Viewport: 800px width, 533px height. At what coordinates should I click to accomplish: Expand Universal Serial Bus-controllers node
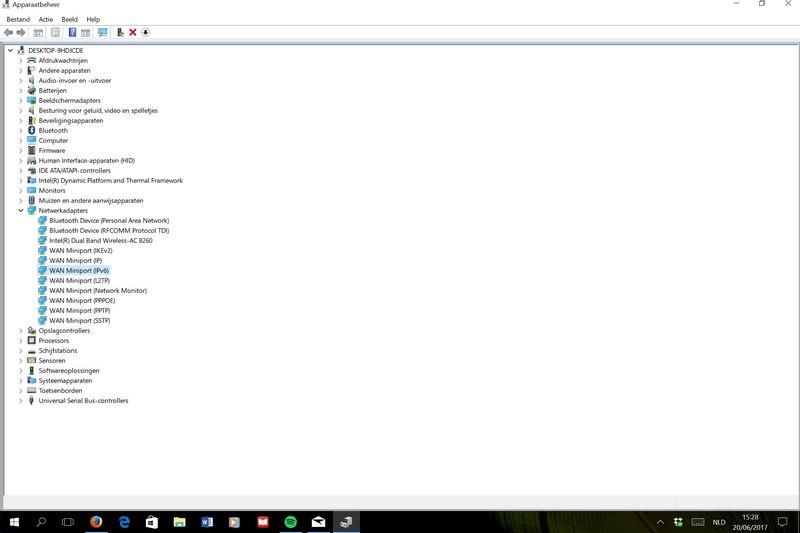[x=20, y=401]
